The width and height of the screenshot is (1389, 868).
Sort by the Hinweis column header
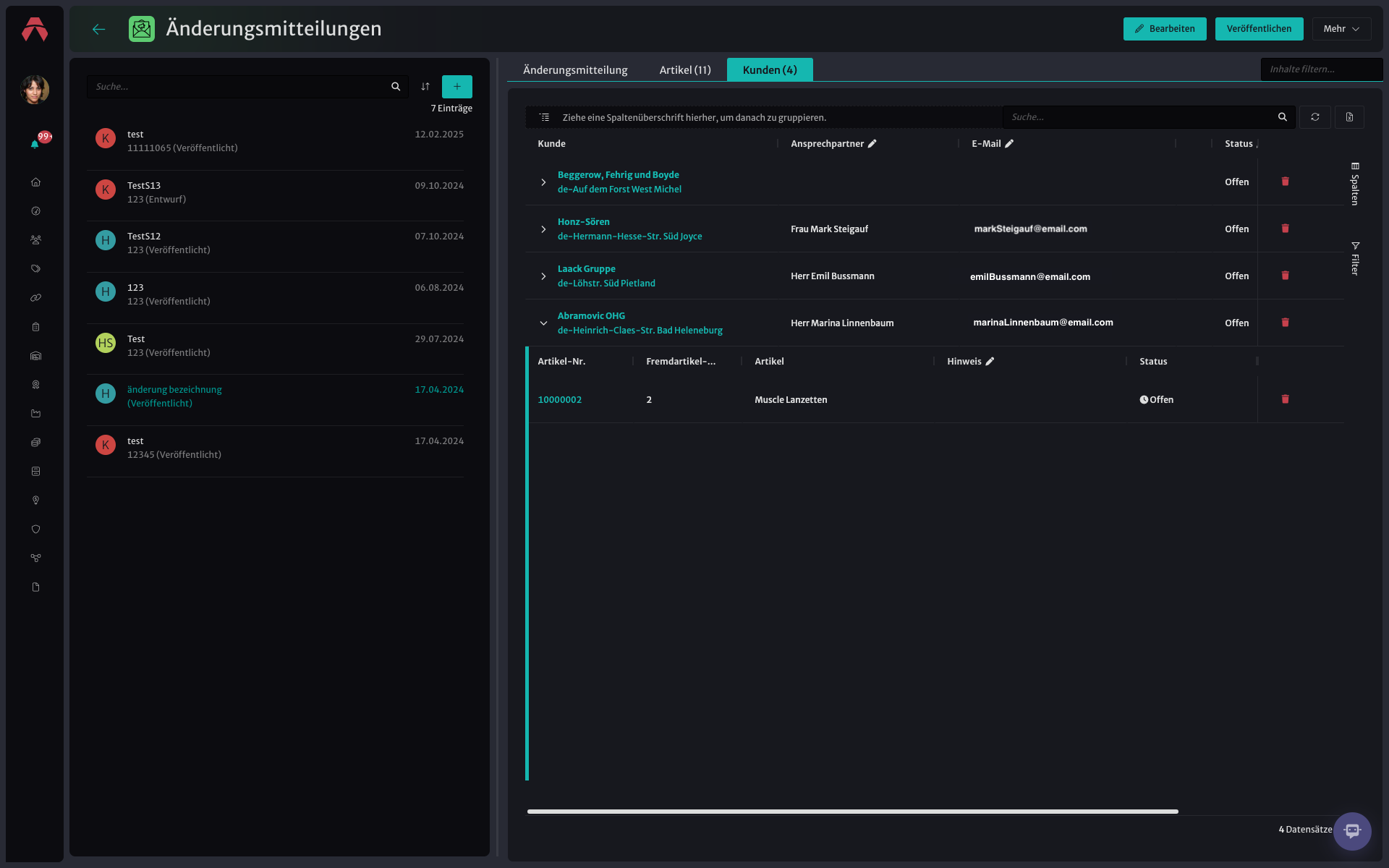click(x=964, y=362)
